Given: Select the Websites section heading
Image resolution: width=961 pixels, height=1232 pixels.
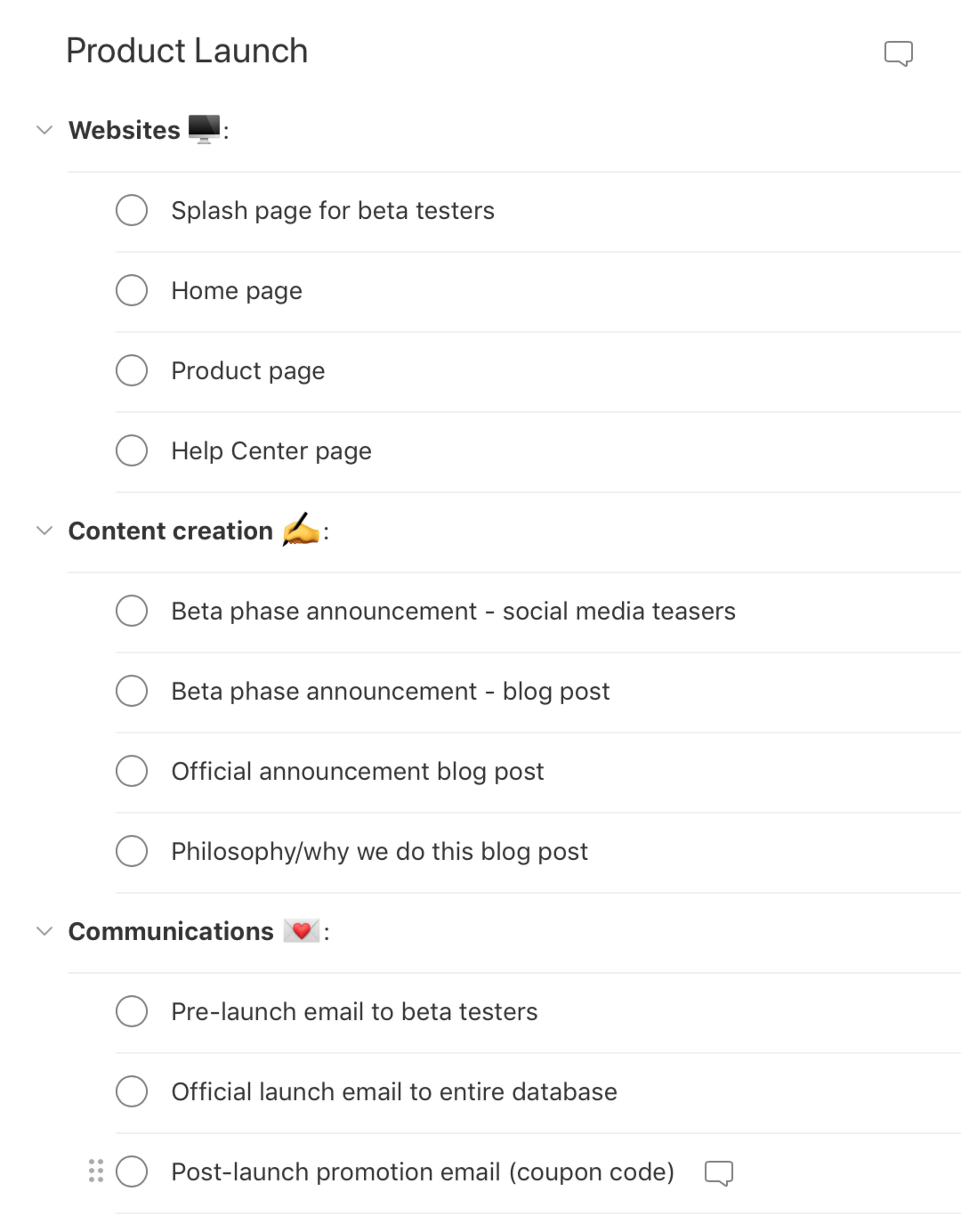Looking at the screenshot, I should [x=124, y=130].
